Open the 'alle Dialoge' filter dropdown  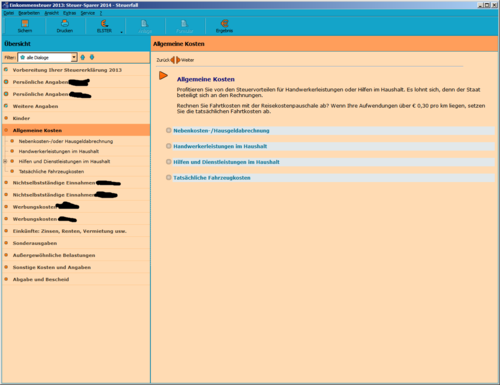tap(74, 57)
